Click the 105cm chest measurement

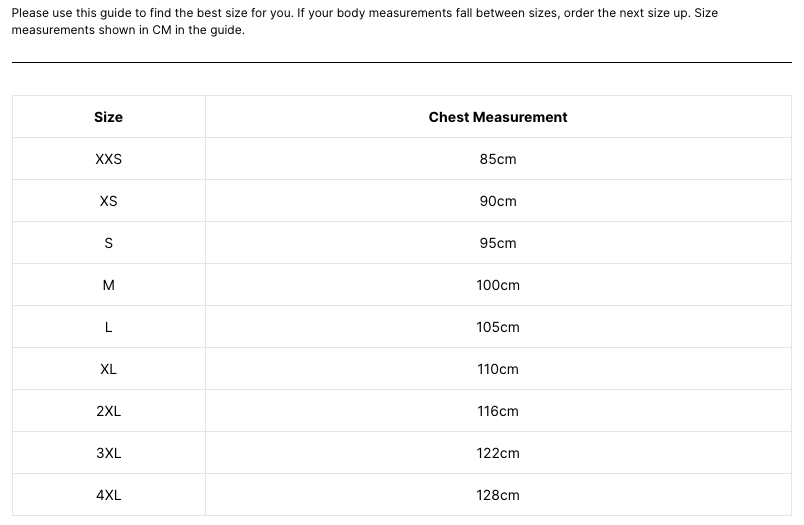point(498,327)
